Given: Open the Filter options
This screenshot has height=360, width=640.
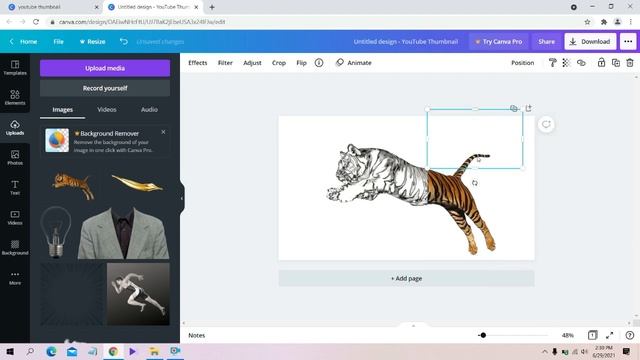Looking at the screenshot, I should [x=225, y=63].
